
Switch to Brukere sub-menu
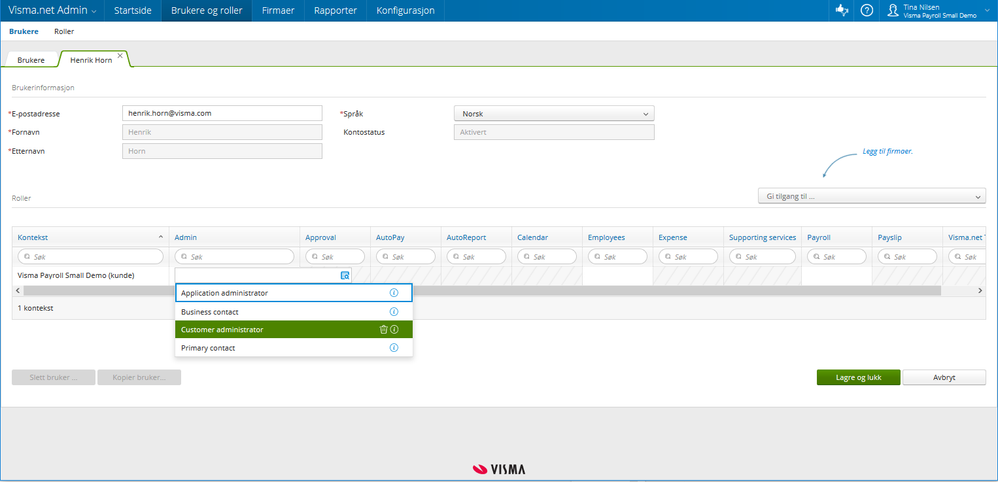[x=24, y=31]
